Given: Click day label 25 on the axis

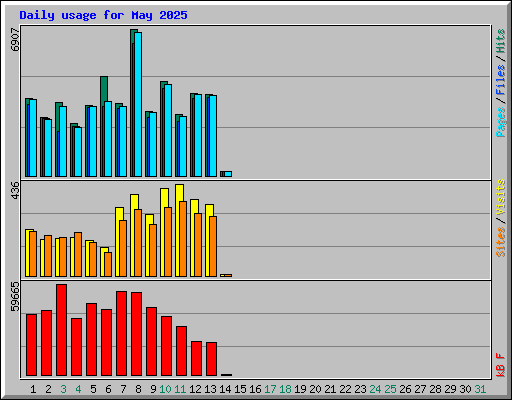Looking at the screenshot, I should (x=390, y=389).
